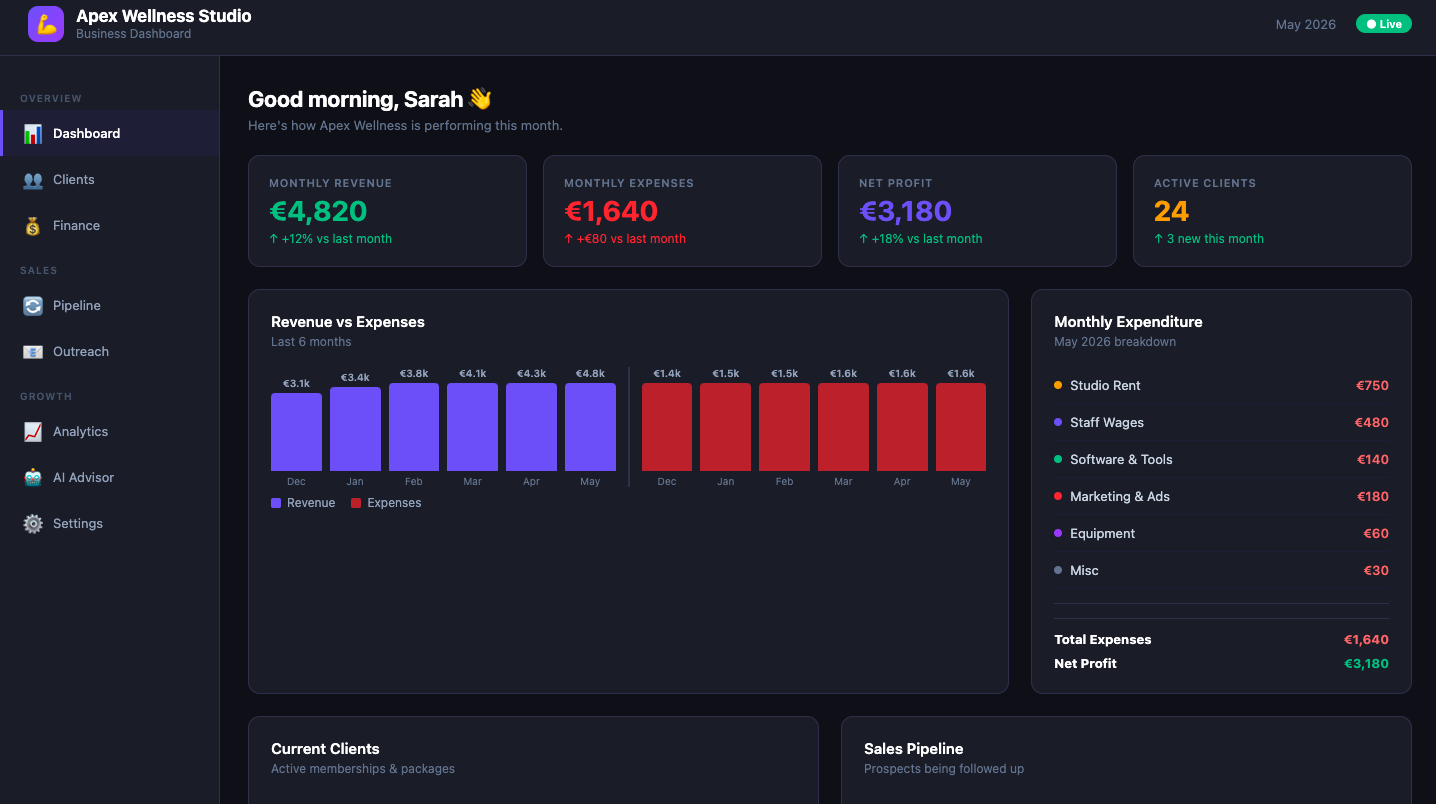Screen dimensions: 1436x804
Task: Click the December revenue bar labeled €3.1k
Action: point(296,432)
